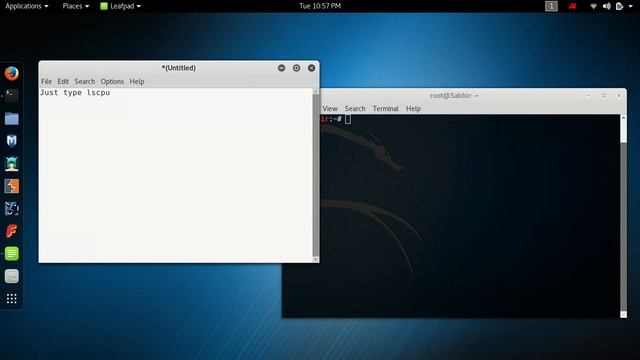This screenshot has height=360, width=640.
Task: Open the Leafpad app menu in top bar
Action: pos(120,6)
